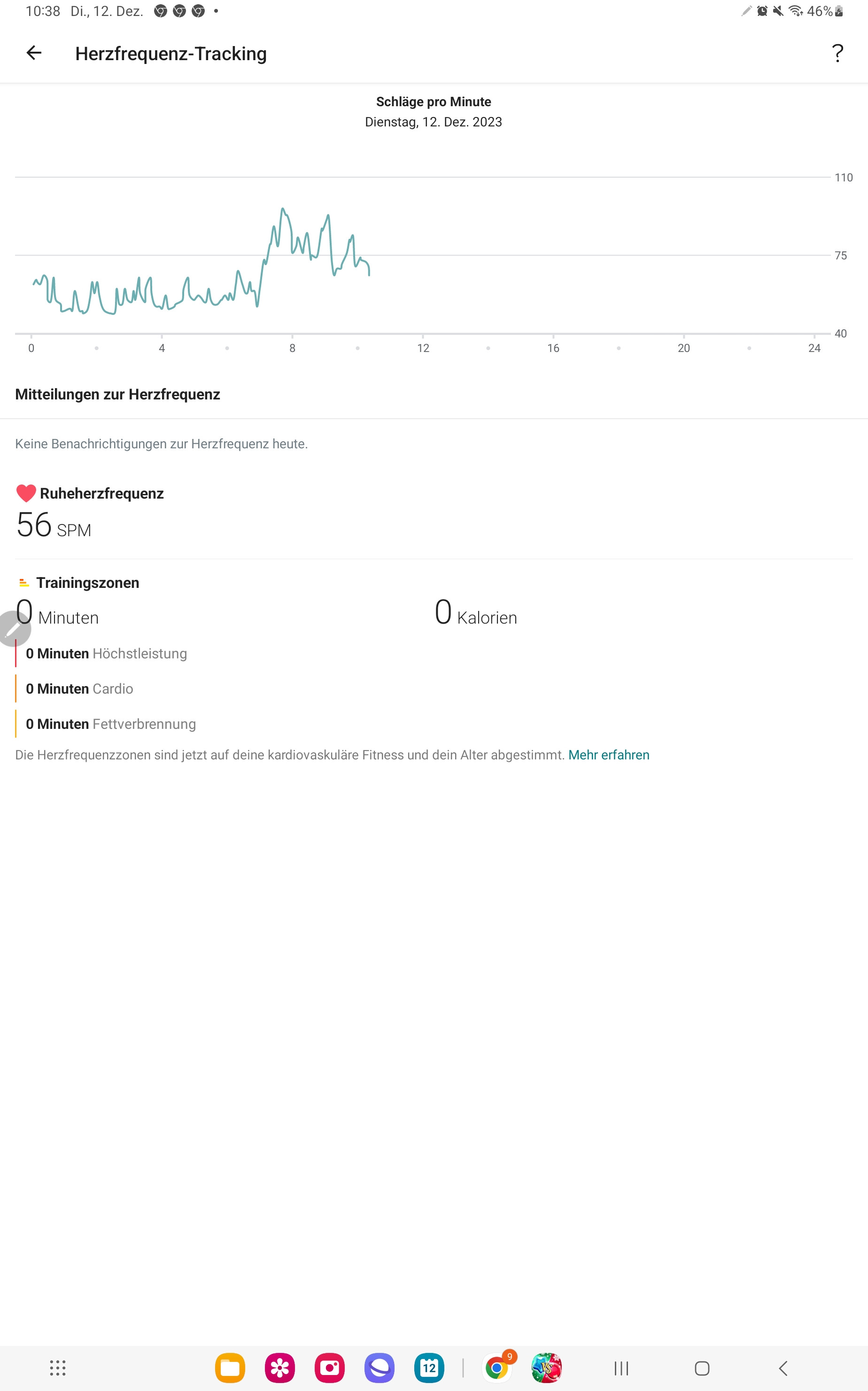Screen dimensions: 868x1391
Task: Launch the game app in taskbar
Action: coord(547,1368)
